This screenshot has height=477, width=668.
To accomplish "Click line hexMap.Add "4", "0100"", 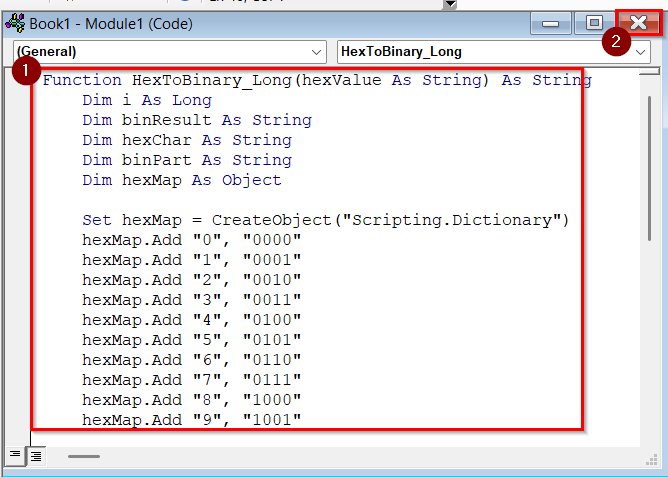I will click(192, 321).
